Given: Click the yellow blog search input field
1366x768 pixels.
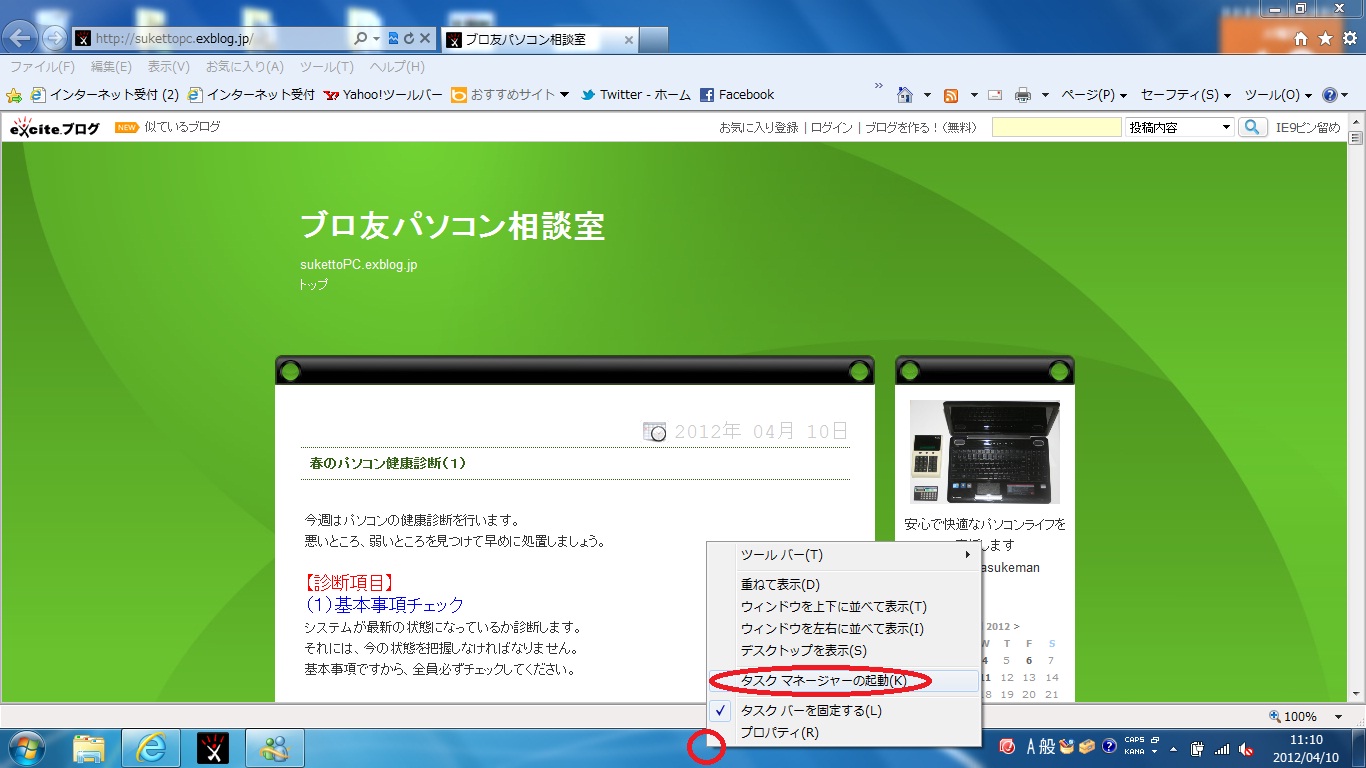Looking at the screenshot, I should click(x=1057, y=127).
